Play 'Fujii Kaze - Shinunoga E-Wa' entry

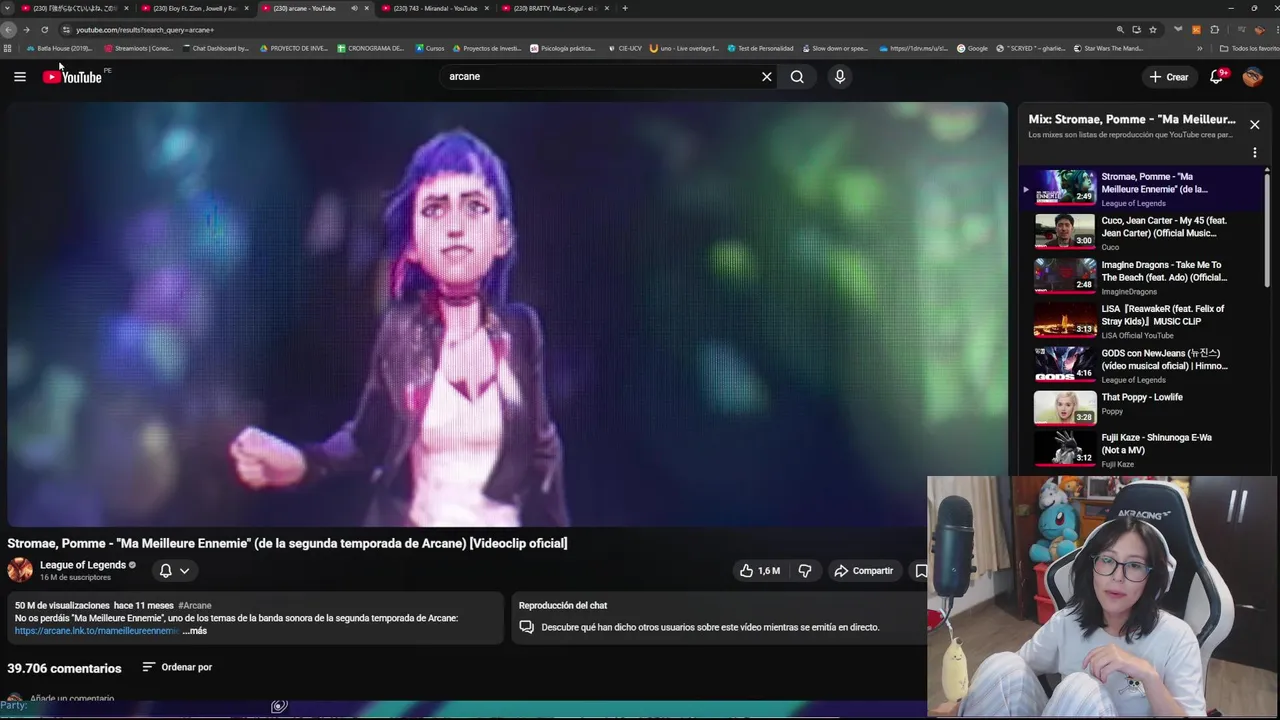click(x=1142, y=449)
